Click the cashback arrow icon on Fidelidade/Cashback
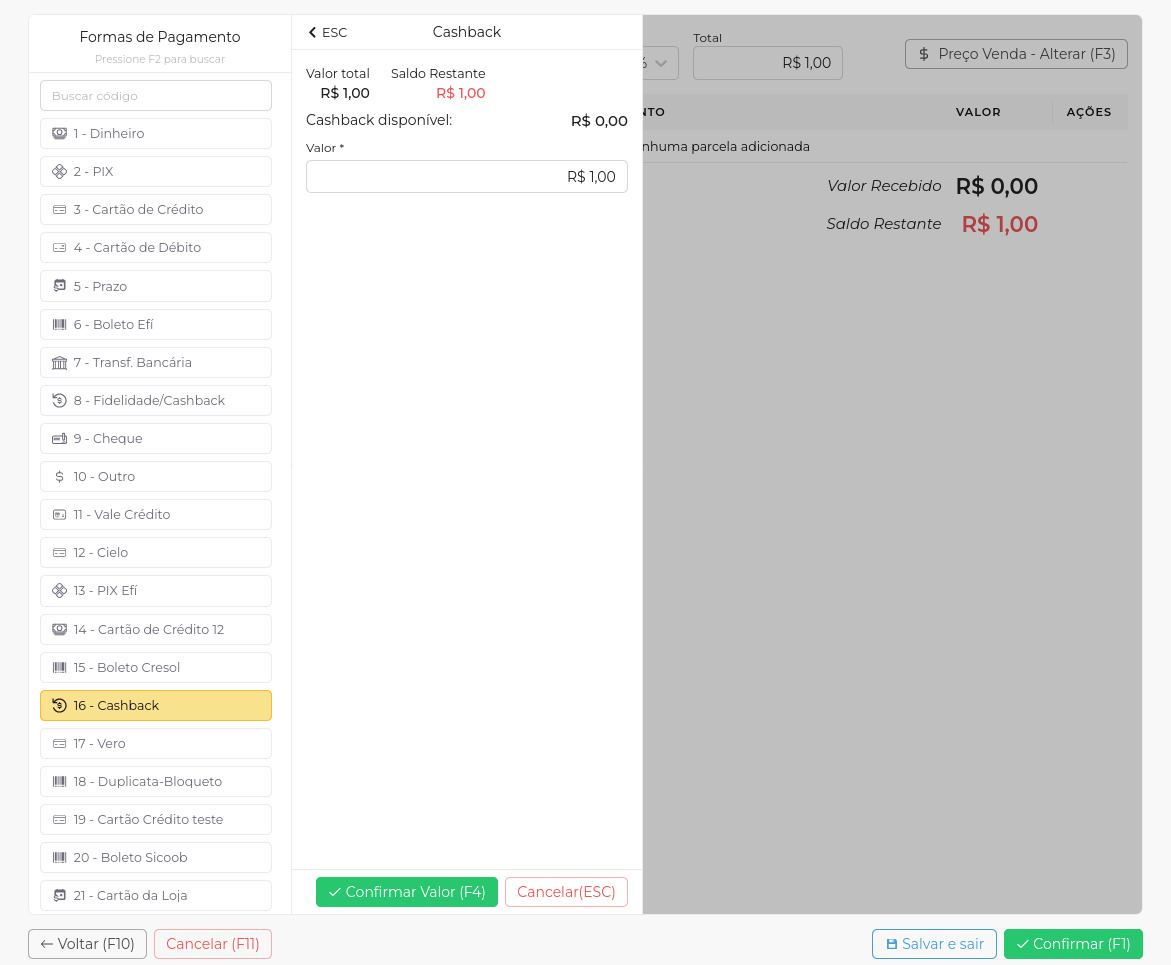 pyautogui.click(x=58, y=400)
